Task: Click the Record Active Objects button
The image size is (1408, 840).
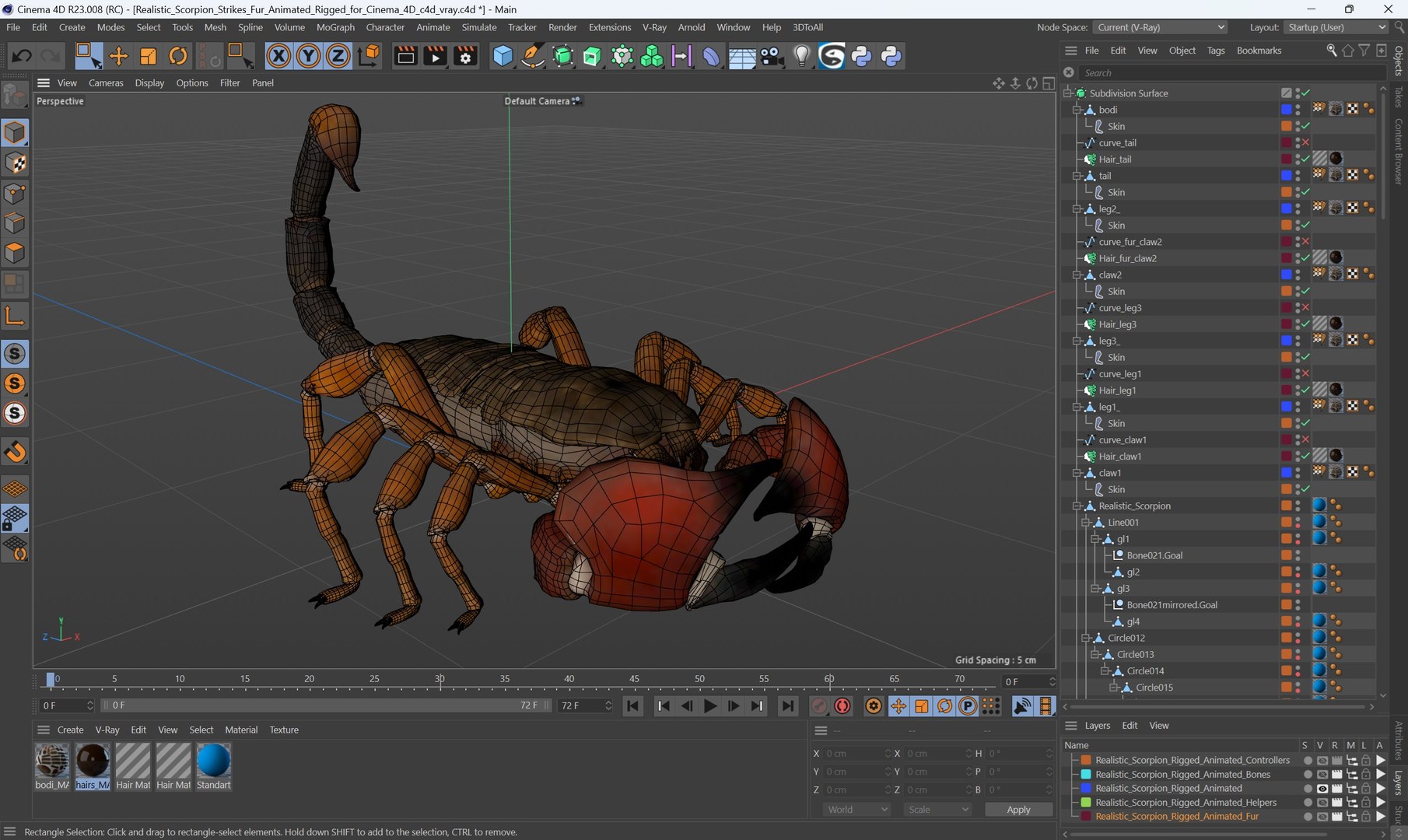Action: pyautogui.click(x=818, y=705)
